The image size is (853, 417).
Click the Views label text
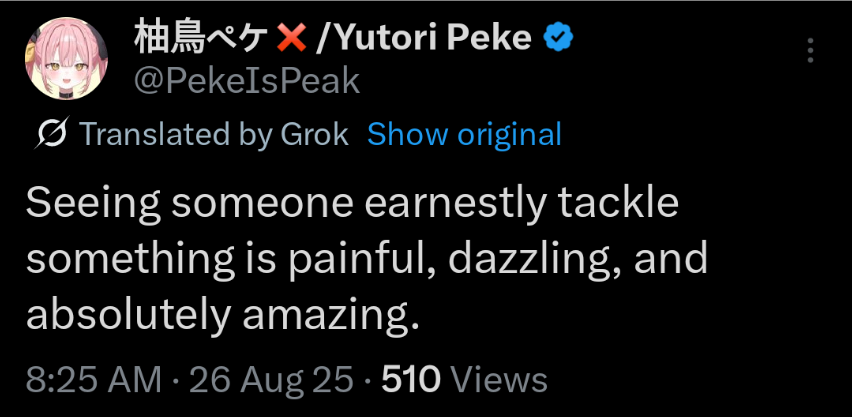tap(499, 380)
